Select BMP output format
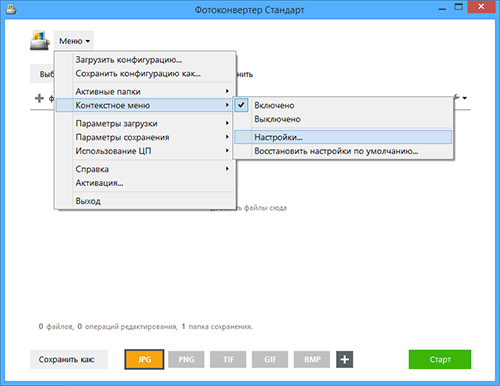 312,359
